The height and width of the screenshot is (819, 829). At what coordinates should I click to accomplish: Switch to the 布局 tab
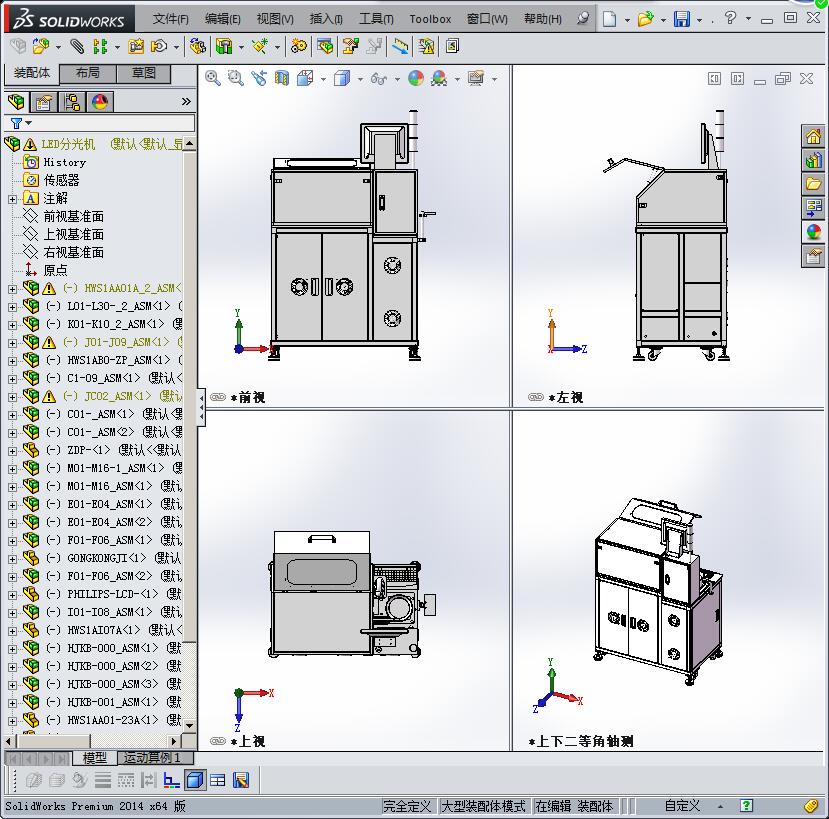pos(88,73)
